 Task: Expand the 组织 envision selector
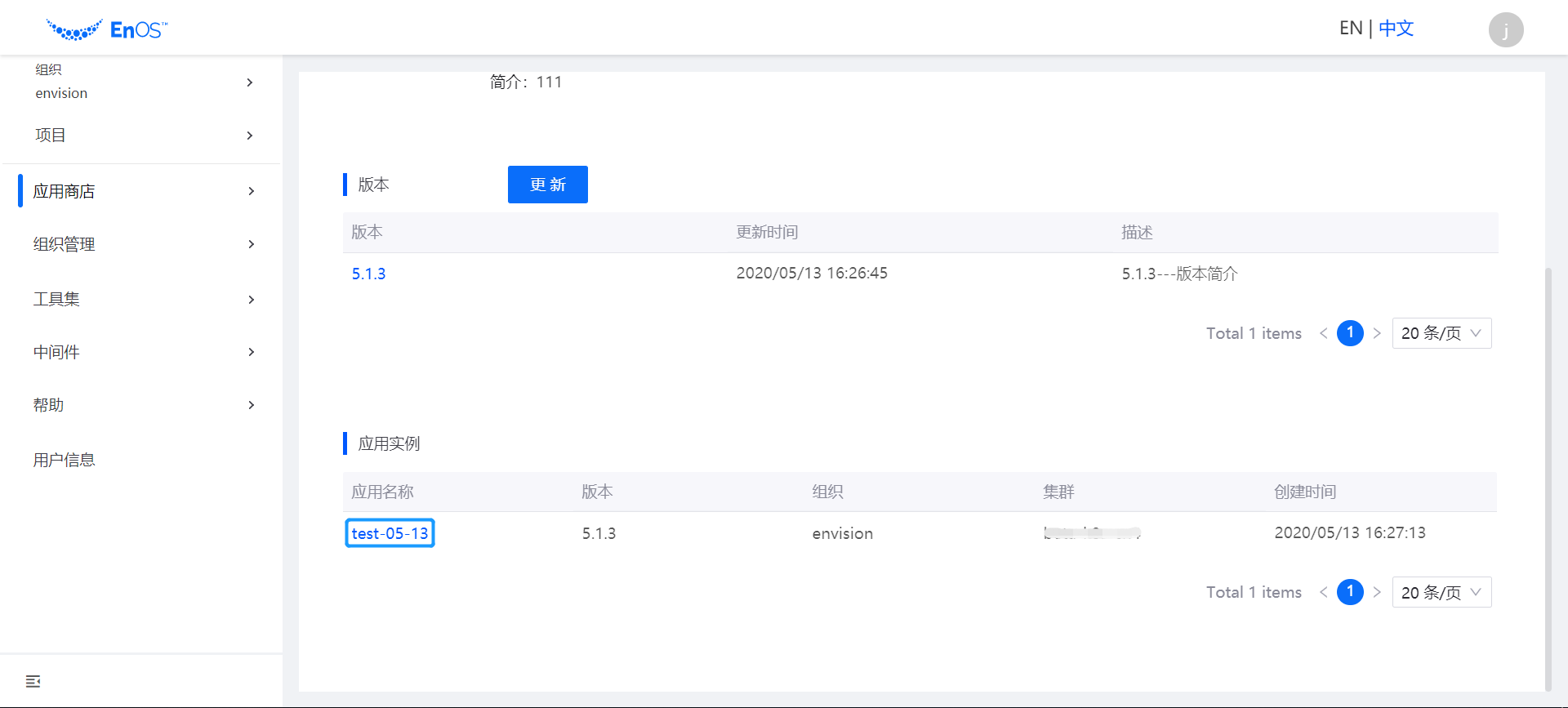141,82
